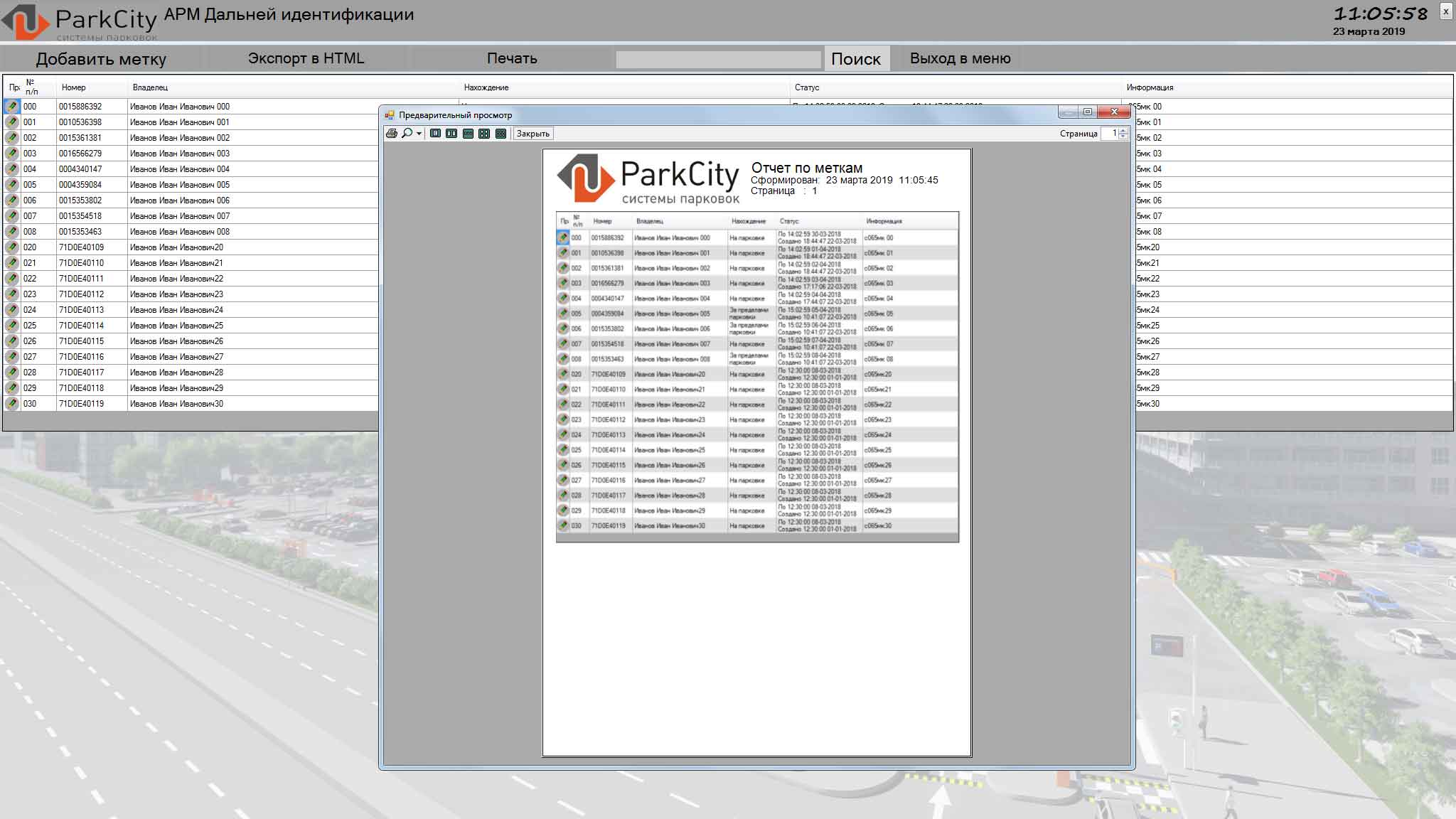Screen dimensions: 1456x819
Task: Click Экспорт в HTML menu item
Action: (x=306, y=58)
